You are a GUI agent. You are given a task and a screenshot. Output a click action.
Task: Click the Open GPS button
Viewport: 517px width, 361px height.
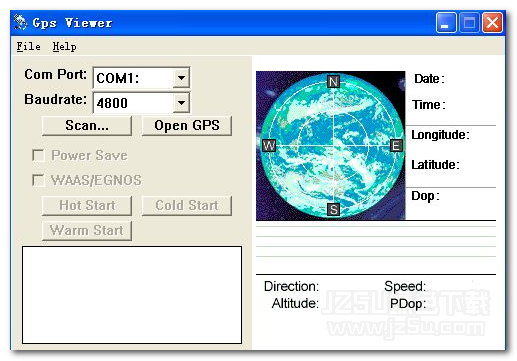click(187, 125)
